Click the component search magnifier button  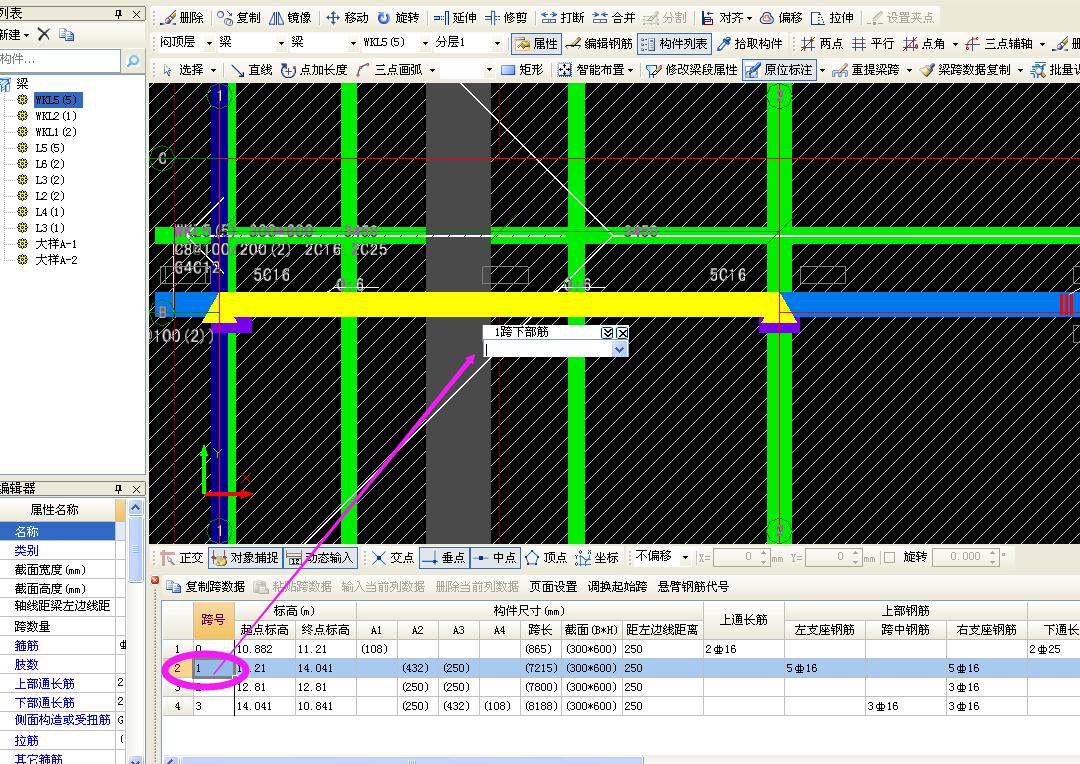(x=133, y=61)
